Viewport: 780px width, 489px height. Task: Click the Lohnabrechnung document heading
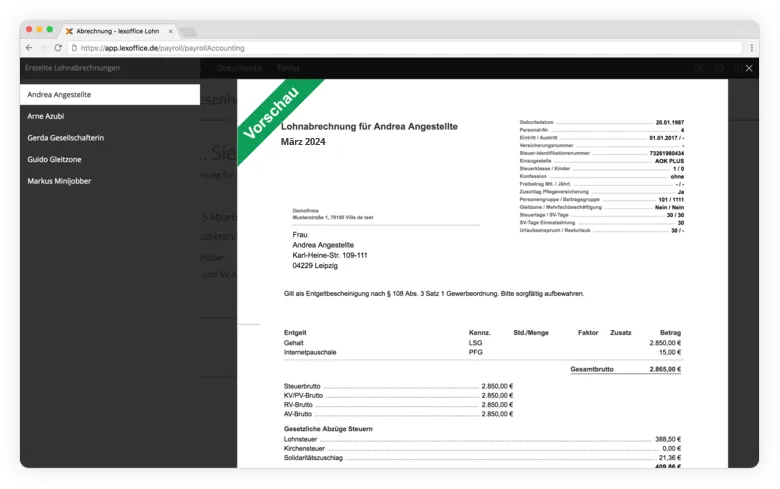pyautogui.click(x=369, y=127)
